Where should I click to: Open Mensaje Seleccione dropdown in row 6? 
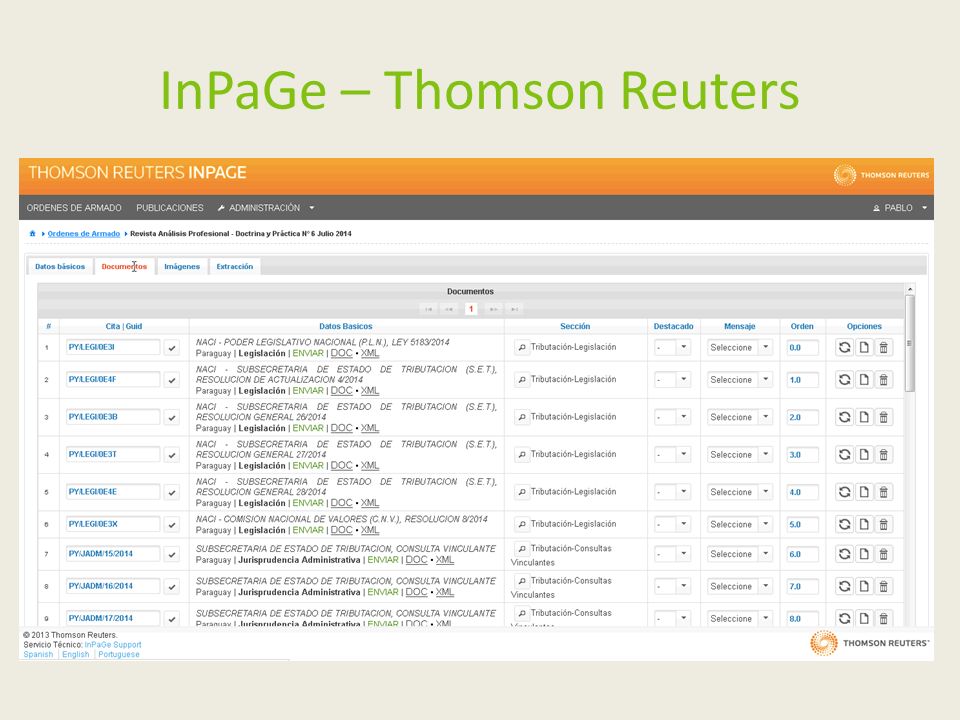click(x=740, y=524)
